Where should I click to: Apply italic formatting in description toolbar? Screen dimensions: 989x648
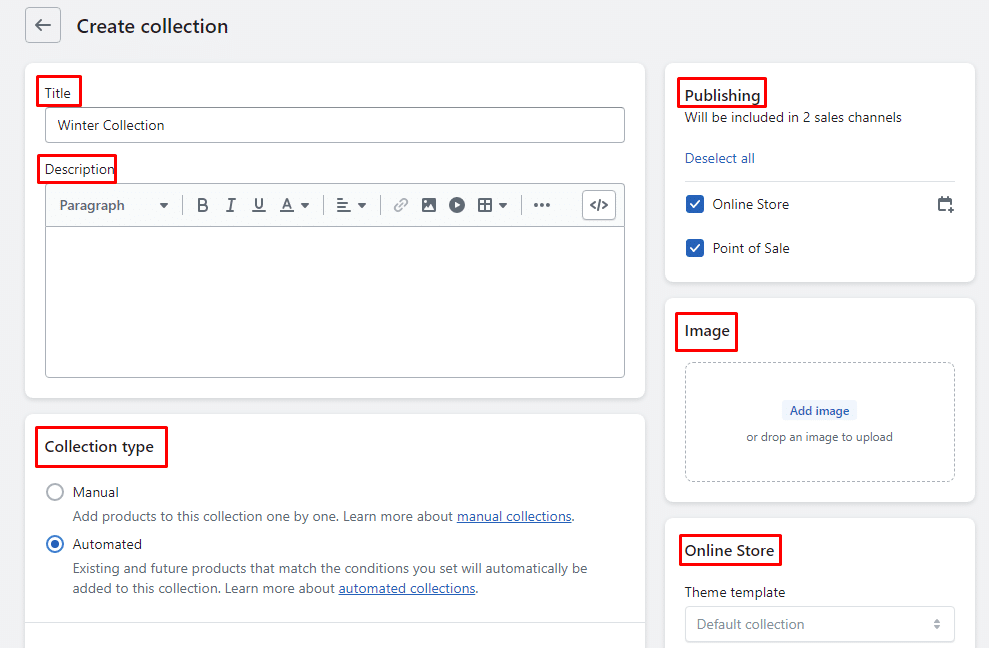(231, 205)
